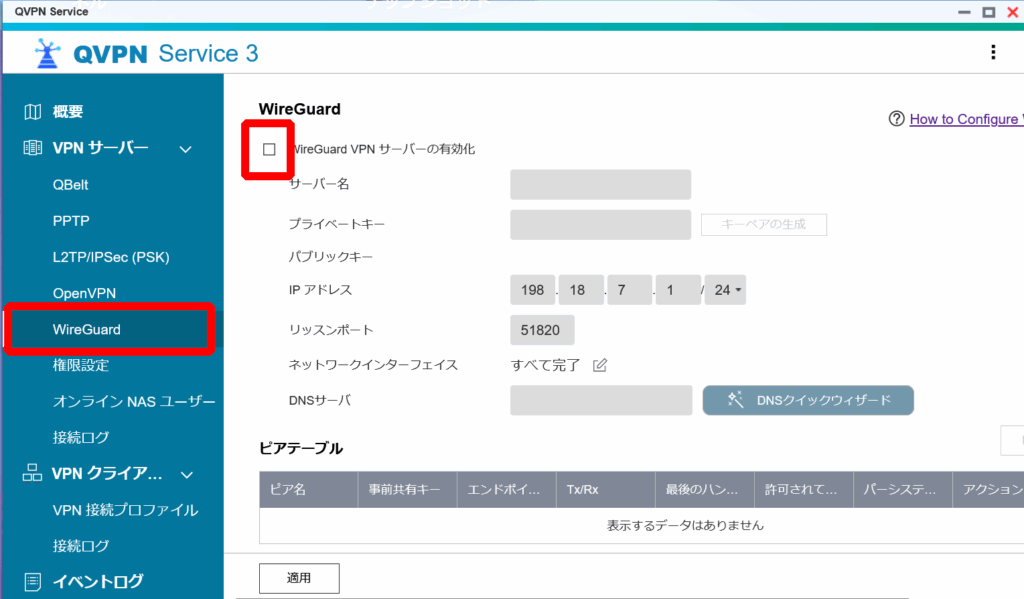The image size is (1024, 599).
Task: Click the VPN client network icon
Action: (x=33, y=474)
